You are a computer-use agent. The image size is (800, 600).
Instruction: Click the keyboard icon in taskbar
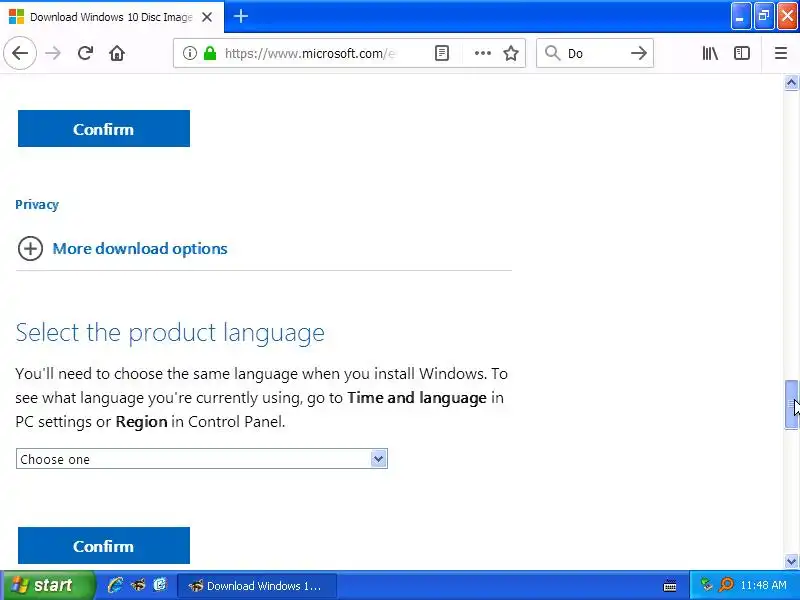pos(670,586)
